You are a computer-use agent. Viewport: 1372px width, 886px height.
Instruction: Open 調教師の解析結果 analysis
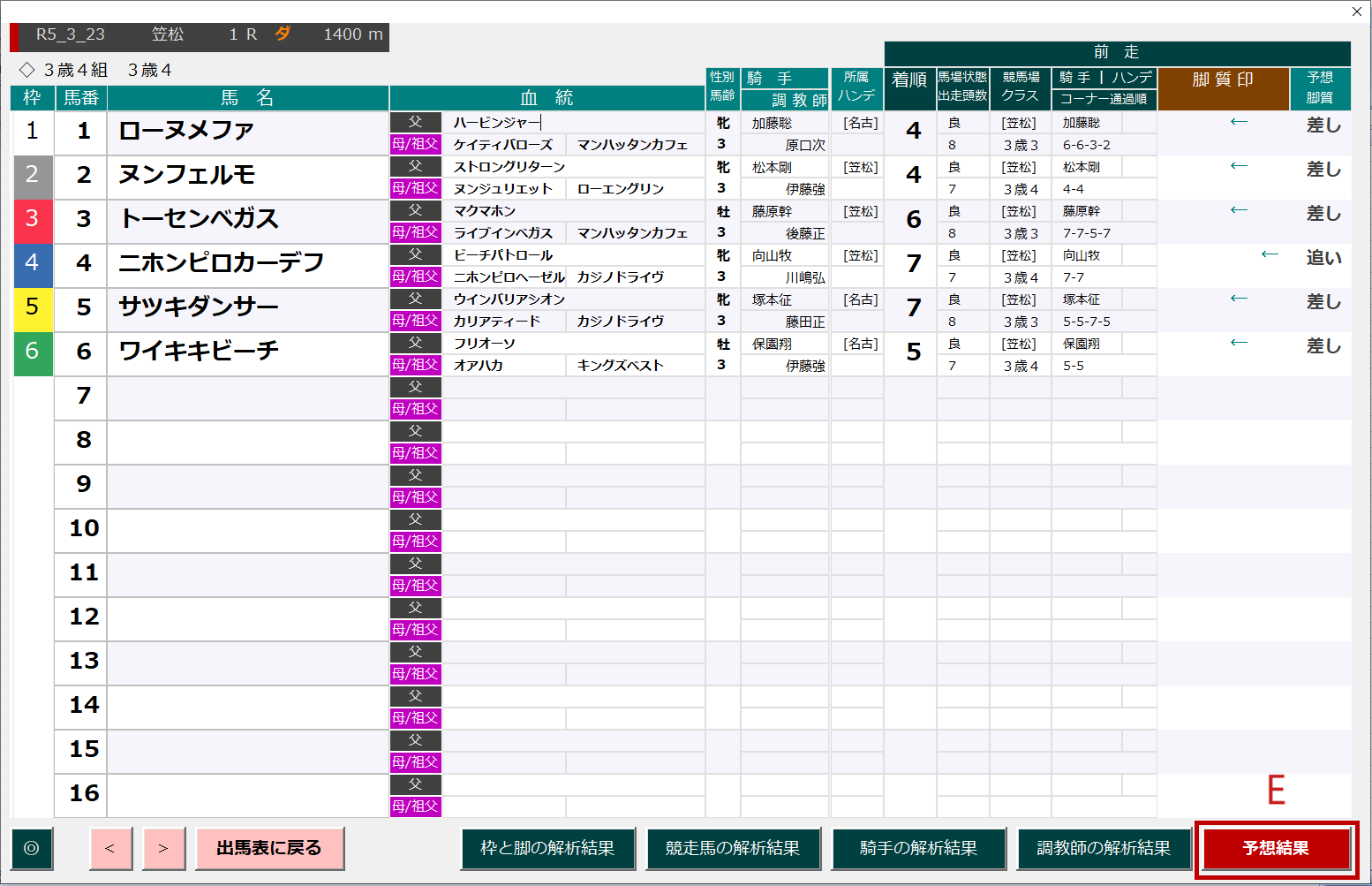1104,848
